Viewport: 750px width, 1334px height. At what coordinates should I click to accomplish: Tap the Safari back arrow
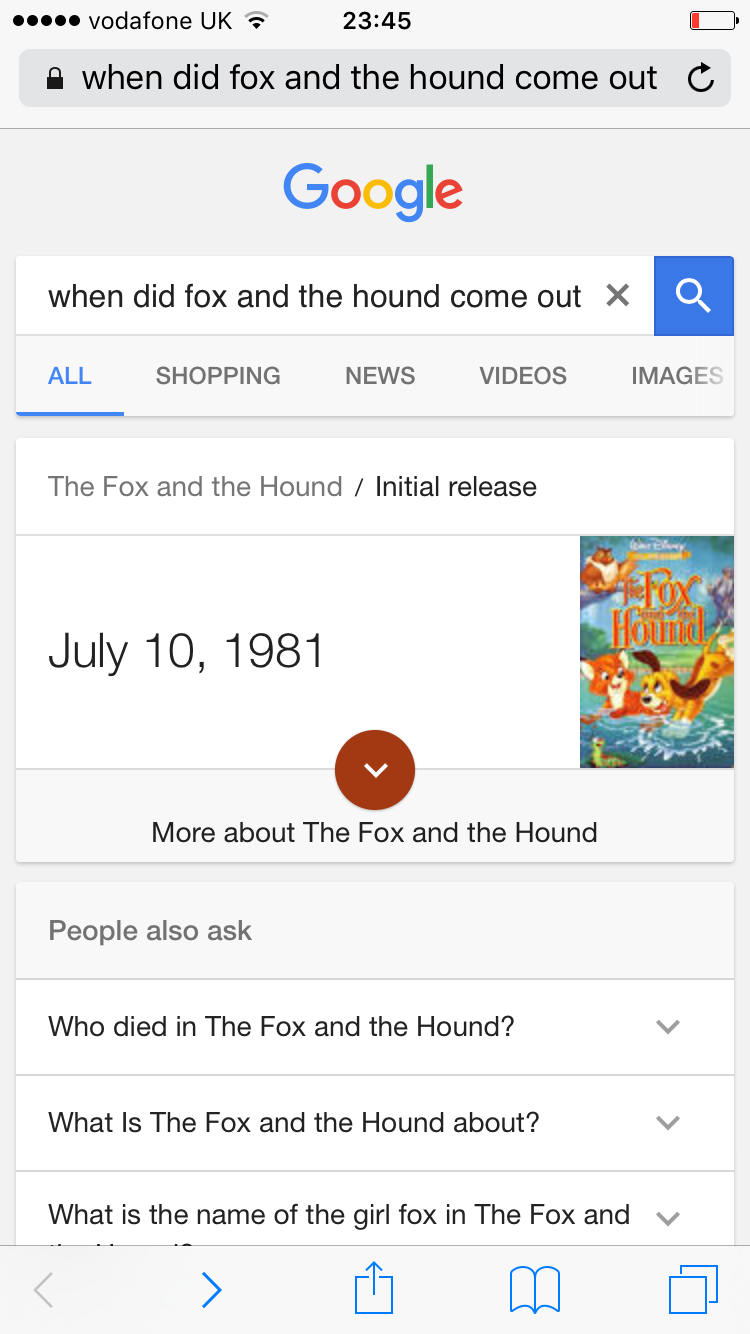(x=44, y=1290)
